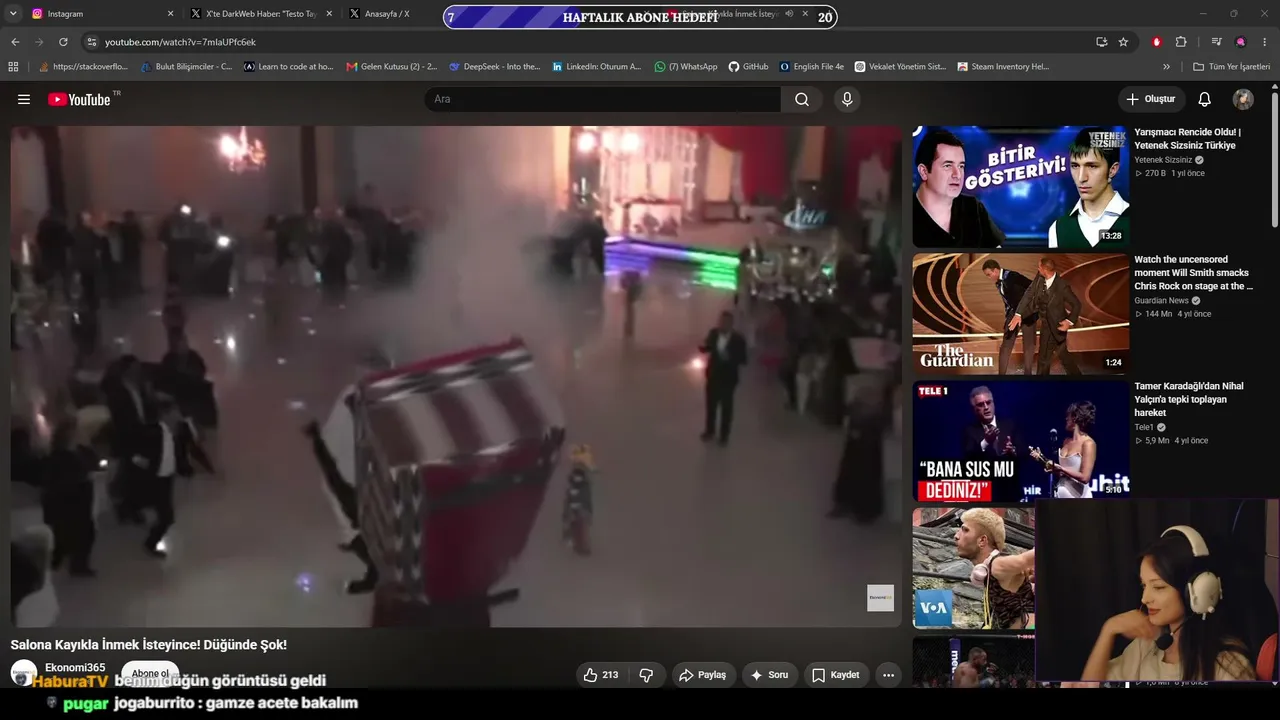Start voice search with the microphone
The width and height of the screenshot is (1280, 720).
click(847, 99)
